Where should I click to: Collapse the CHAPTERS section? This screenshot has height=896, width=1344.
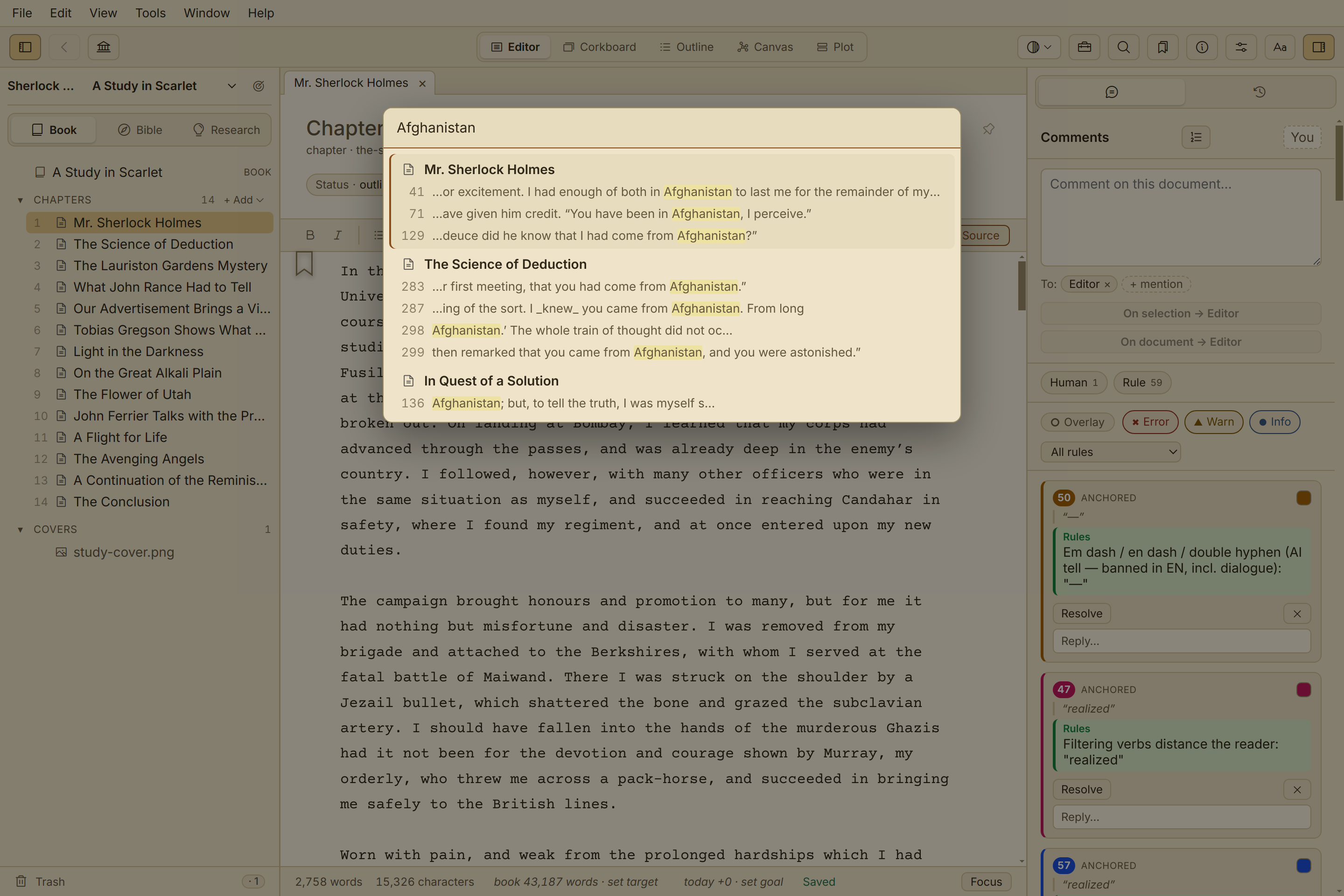(x=21, y=200)
